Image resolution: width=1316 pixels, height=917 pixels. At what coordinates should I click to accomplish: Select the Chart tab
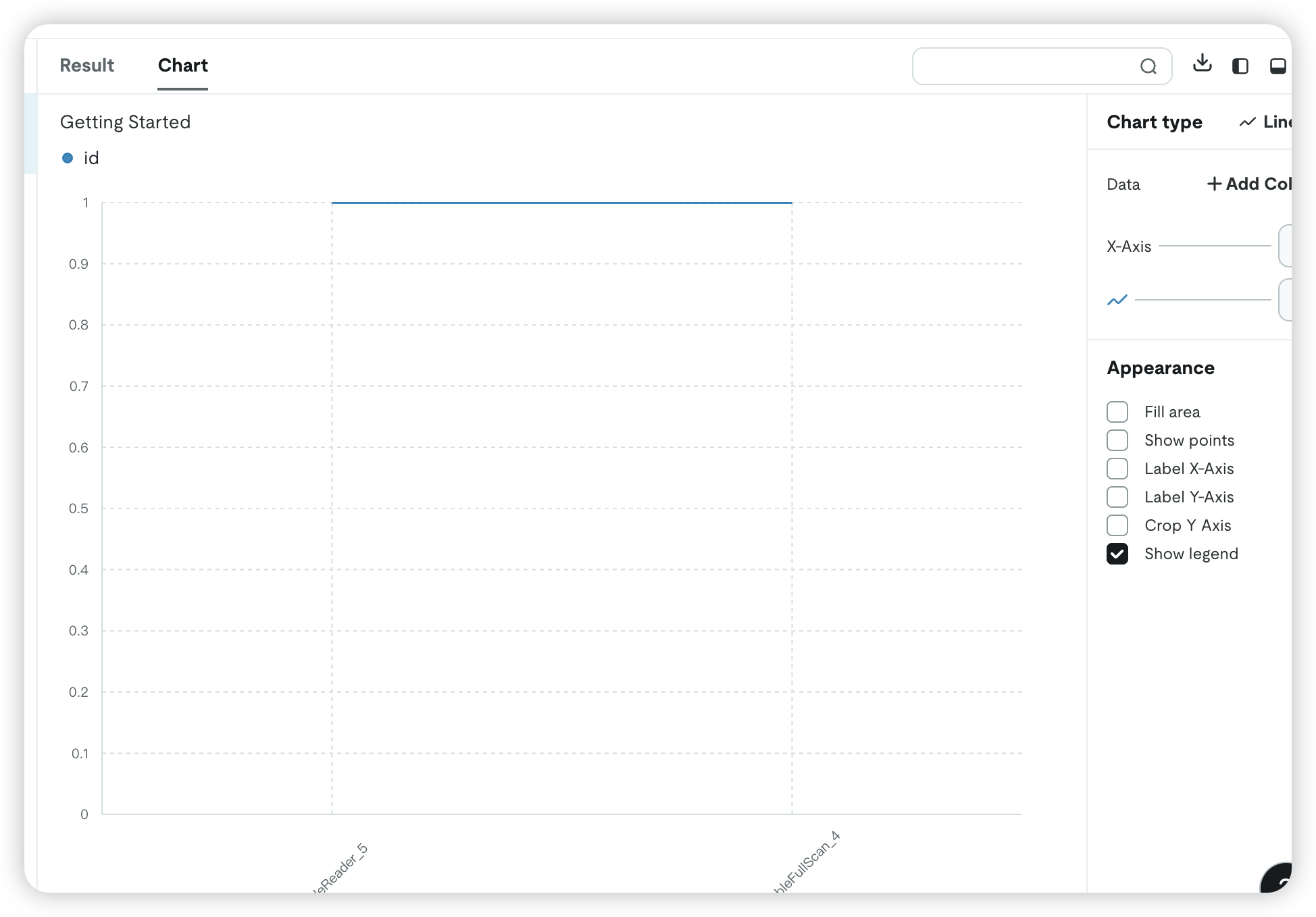click(182, 65)
